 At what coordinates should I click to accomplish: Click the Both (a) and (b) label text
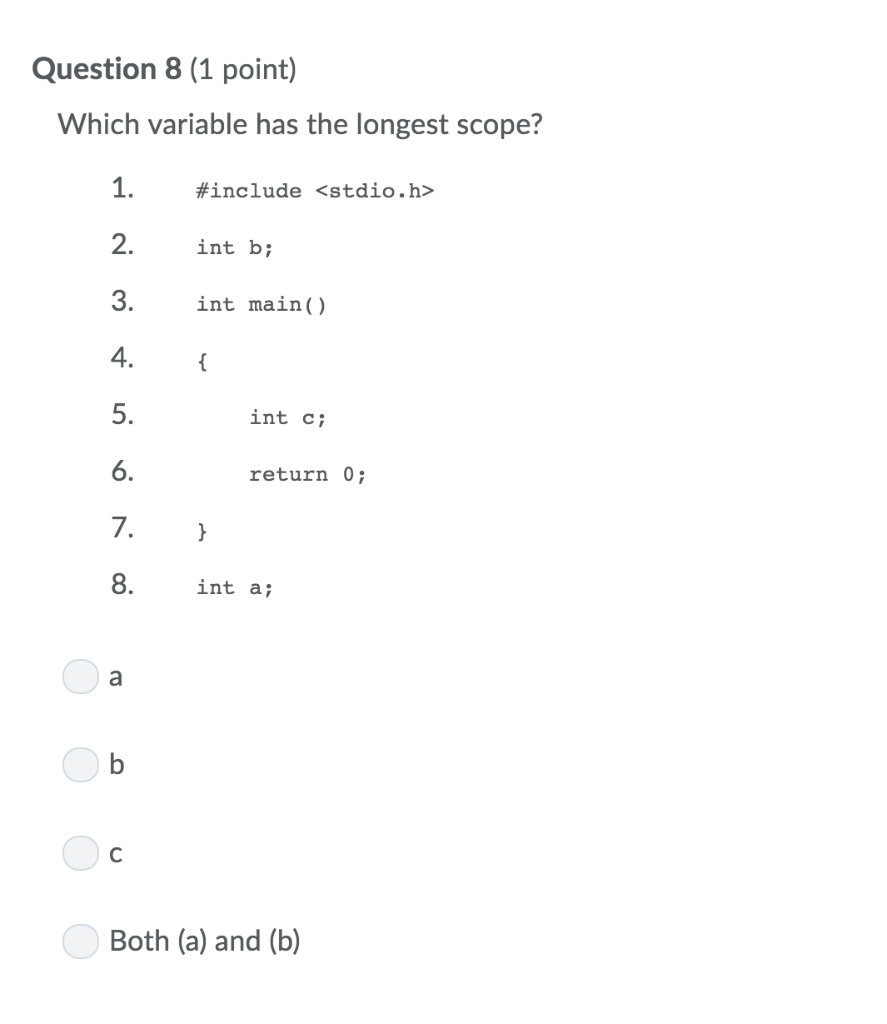pos(203,941)
